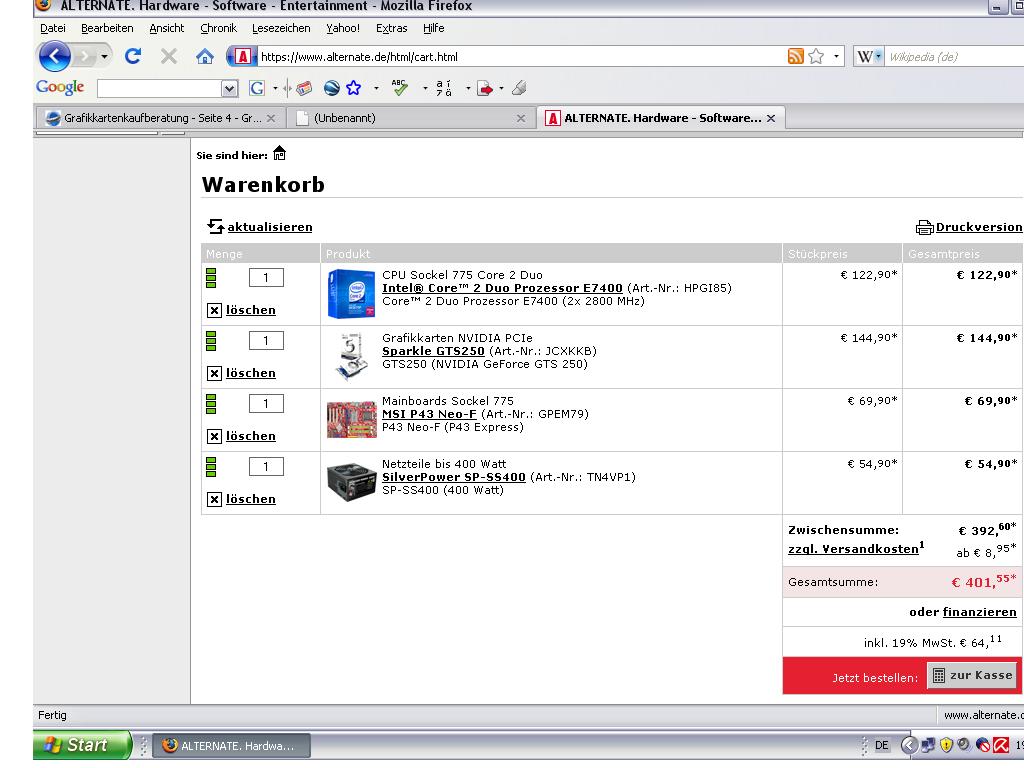Screen dimensions: 1024x768
Task: Bookmark the page with the star icon
Action: (x=816, y=57)
